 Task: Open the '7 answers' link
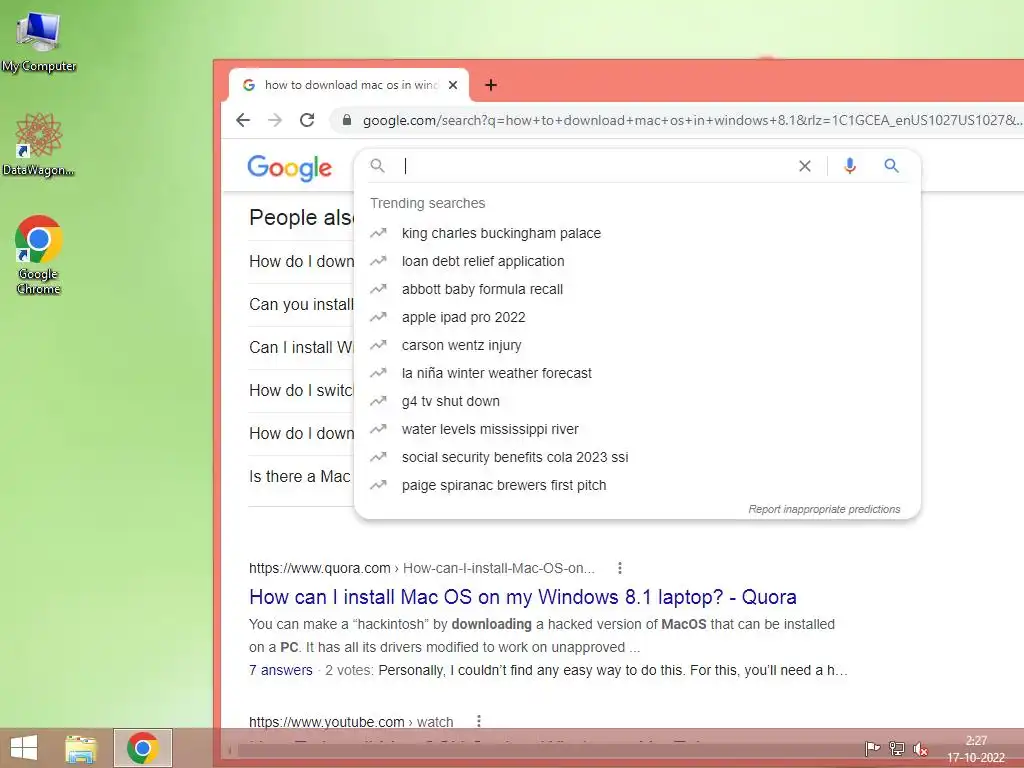(281, 670)
